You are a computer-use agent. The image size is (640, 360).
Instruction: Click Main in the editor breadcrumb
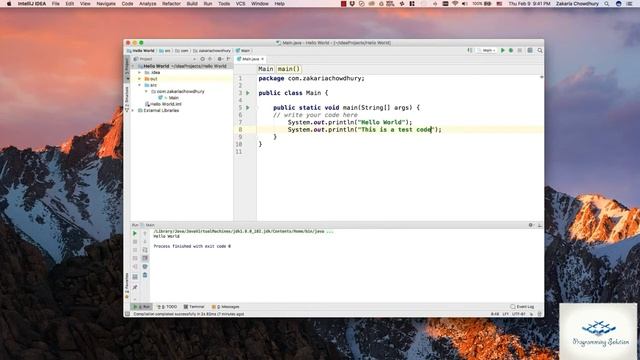(266, 69)
